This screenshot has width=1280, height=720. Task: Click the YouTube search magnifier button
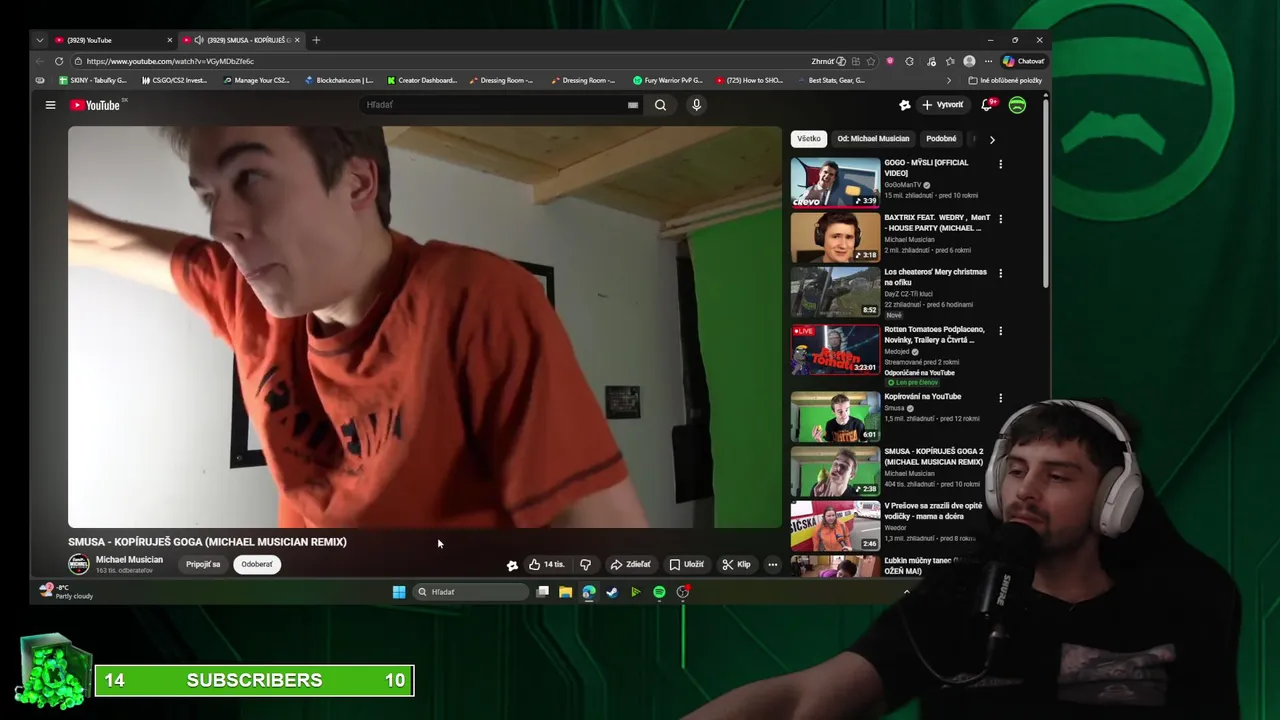[x=660, y=105]
